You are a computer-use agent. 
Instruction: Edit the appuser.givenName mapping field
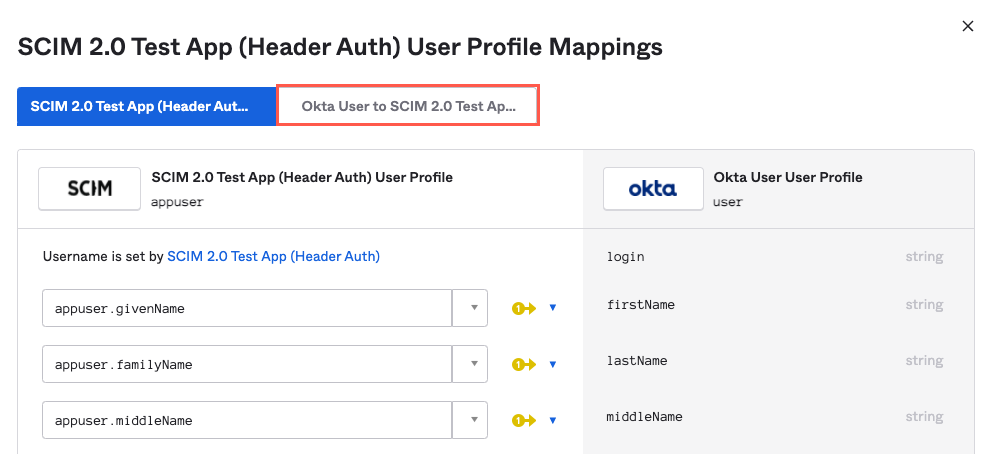pyautogui.click(x=247, y=309)
